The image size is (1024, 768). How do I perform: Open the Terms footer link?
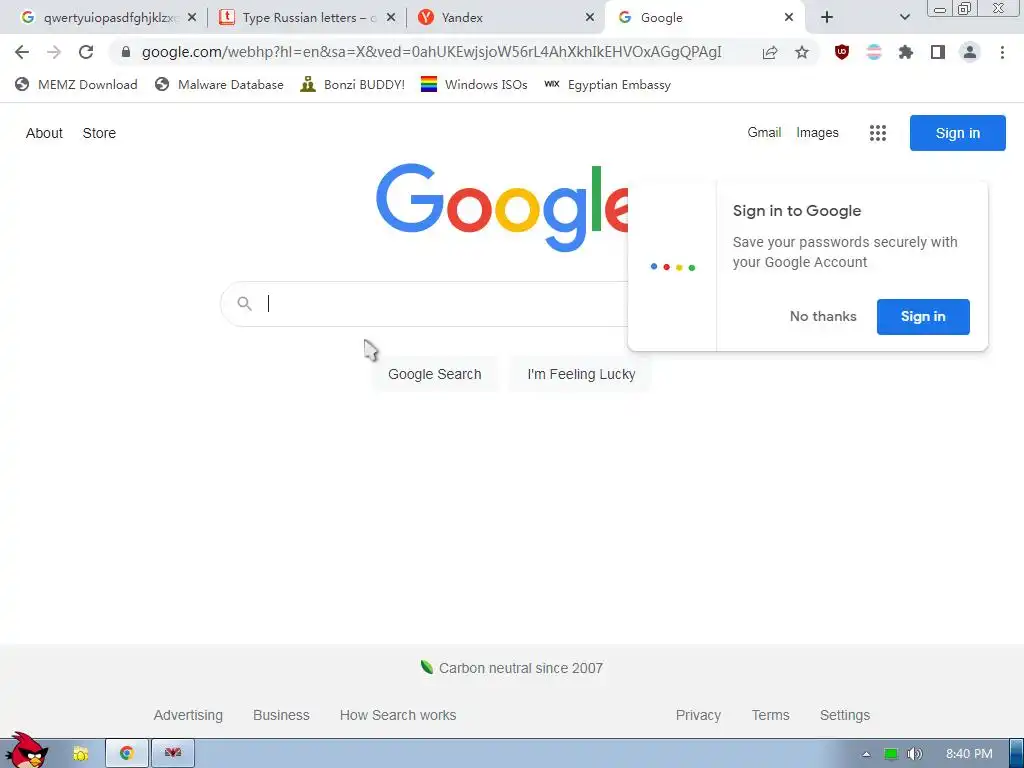(770, 715)
